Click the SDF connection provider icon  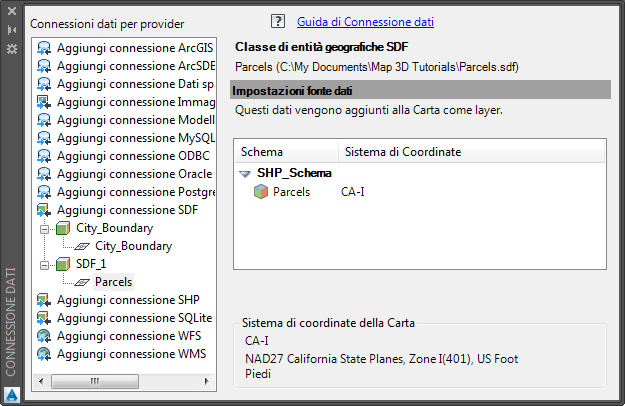43,210
